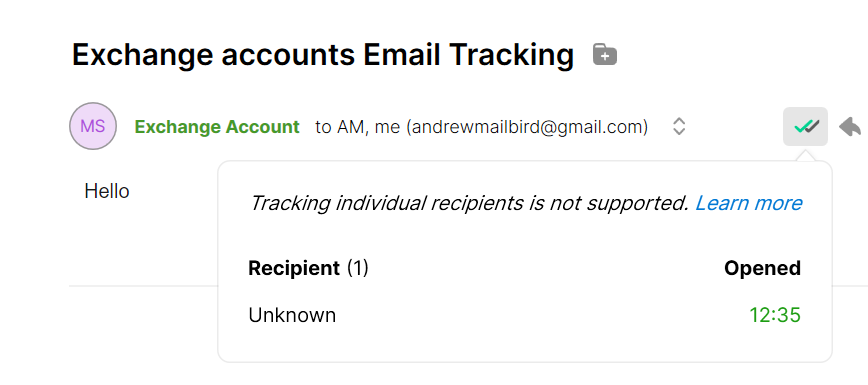Click the Hello message body text
This screenshot has height=385, width=868.
107,191
